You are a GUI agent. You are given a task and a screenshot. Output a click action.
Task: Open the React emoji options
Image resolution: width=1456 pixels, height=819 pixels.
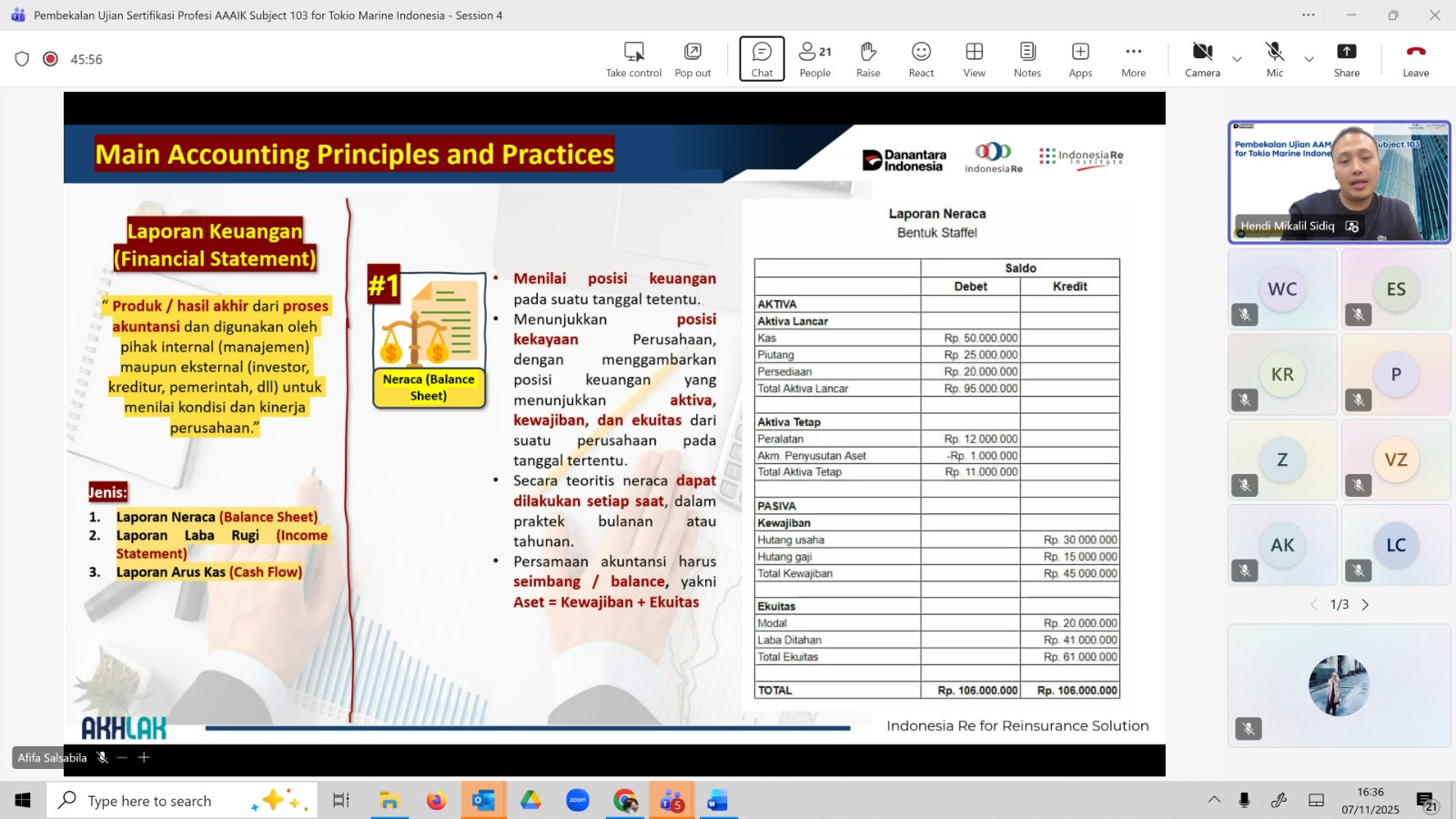[x=921, y=59]
